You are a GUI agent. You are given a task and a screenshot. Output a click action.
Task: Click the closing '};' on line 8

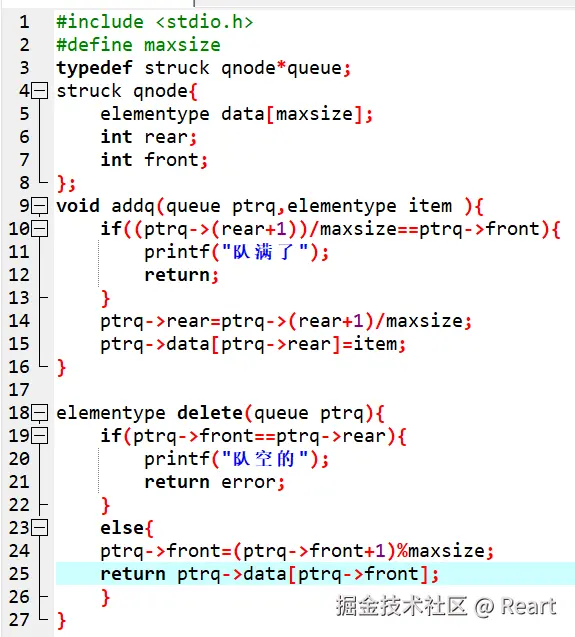66,183
